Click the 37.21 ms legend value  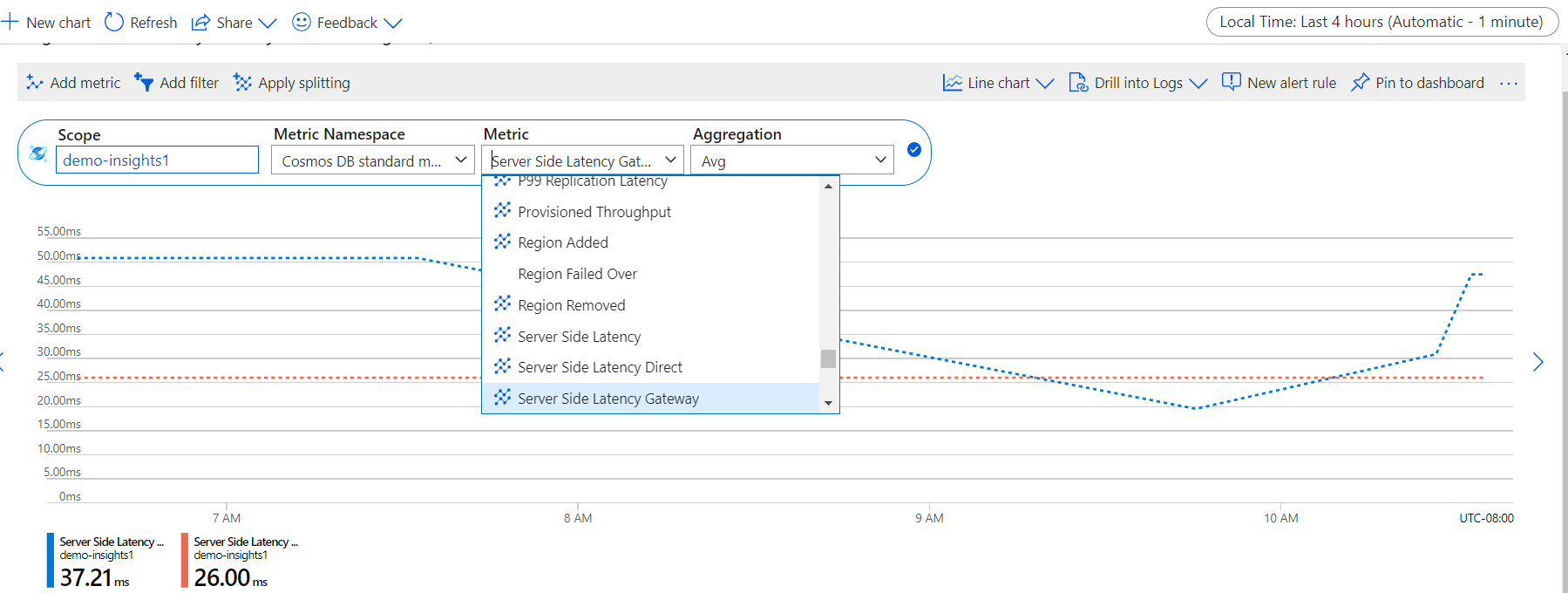tap(94, 578)
